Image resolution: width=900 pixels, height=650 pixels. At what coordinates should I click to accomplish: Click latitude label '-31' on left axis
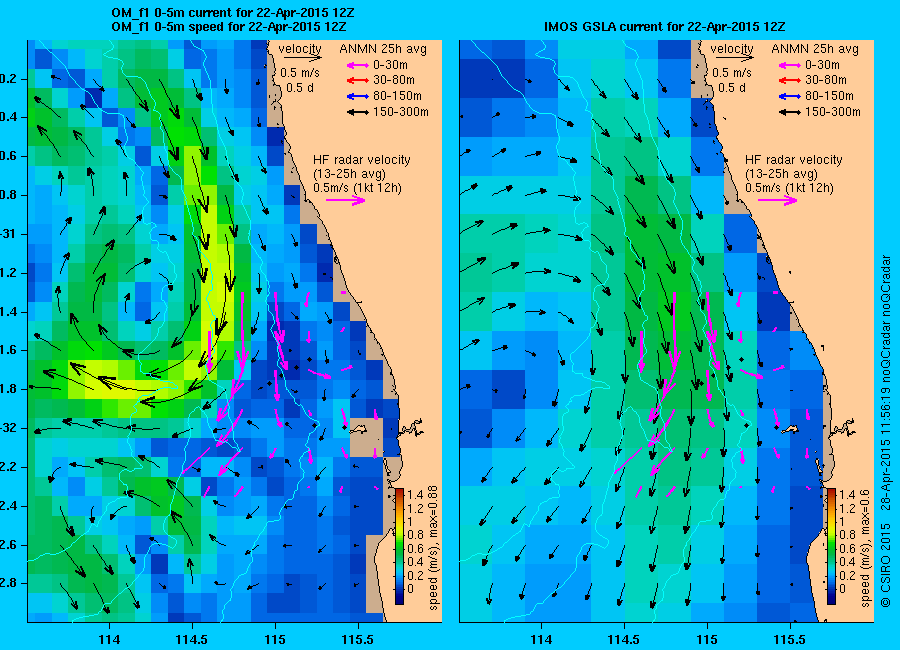pos(9,234)
